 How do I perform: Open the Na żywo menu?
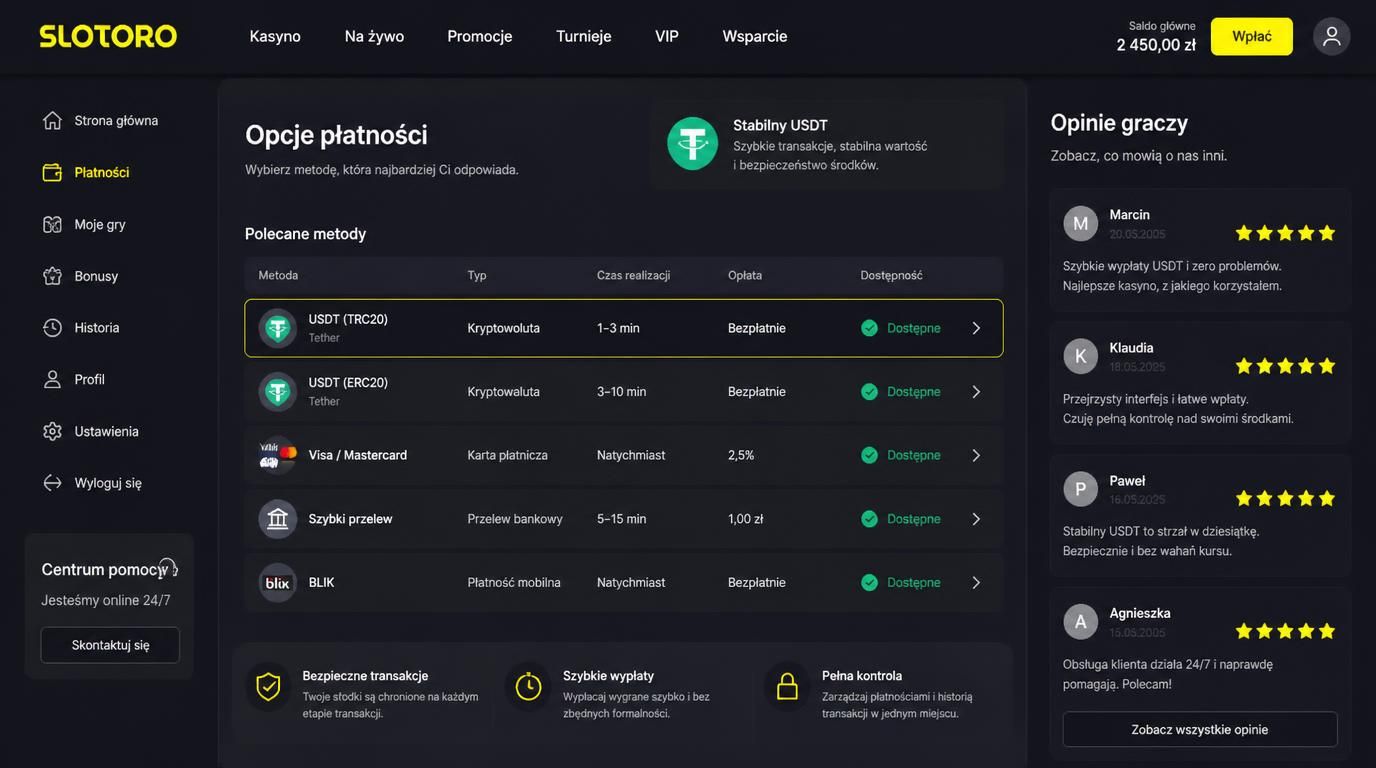pyautogui.click(x=375, y=36)
